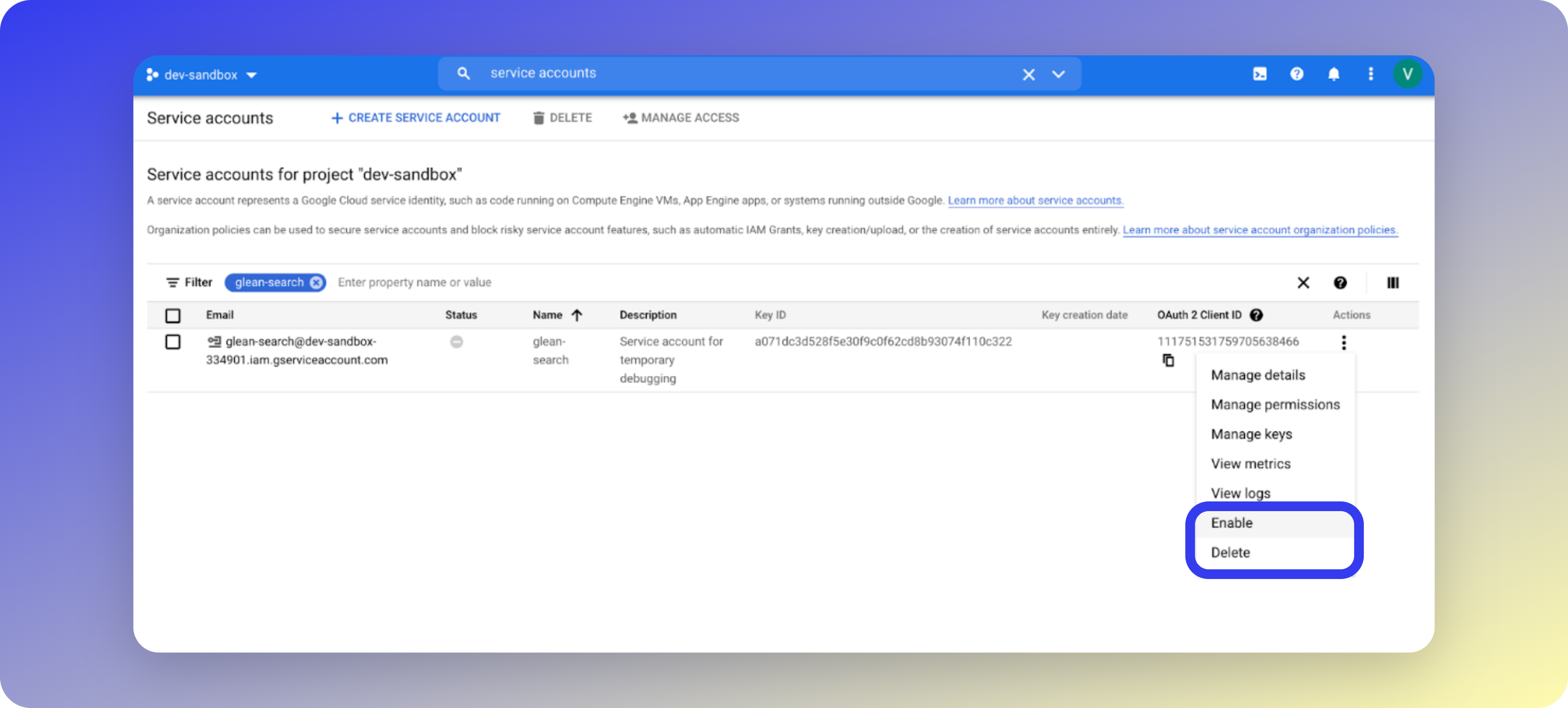Click the OAuth 2 Client ID help icon
Viewport: 1568px width, 708px height.
pos(1257,315)
